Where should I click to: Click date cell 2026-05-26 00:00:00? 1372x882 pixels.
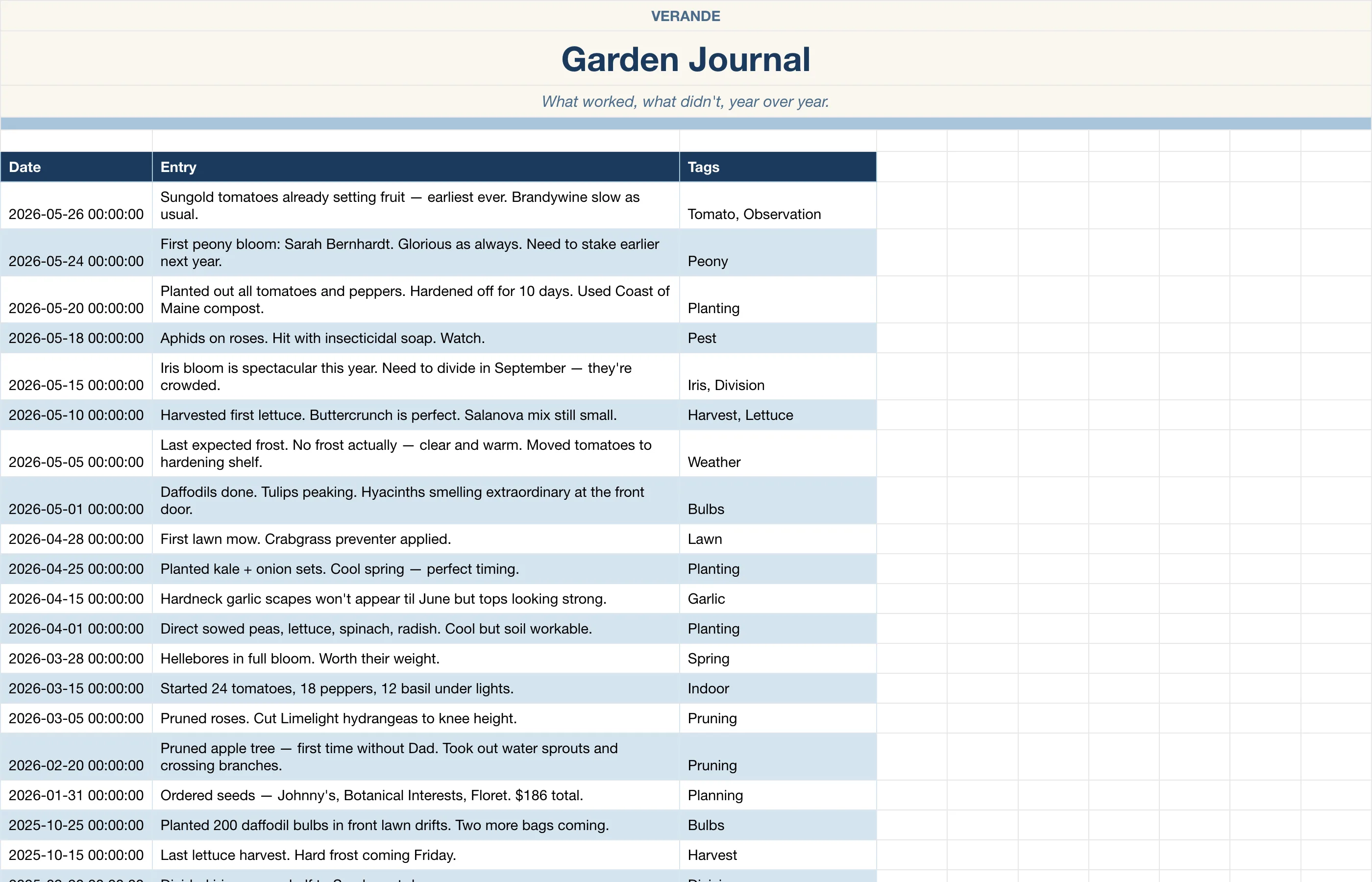pos(76,206)
